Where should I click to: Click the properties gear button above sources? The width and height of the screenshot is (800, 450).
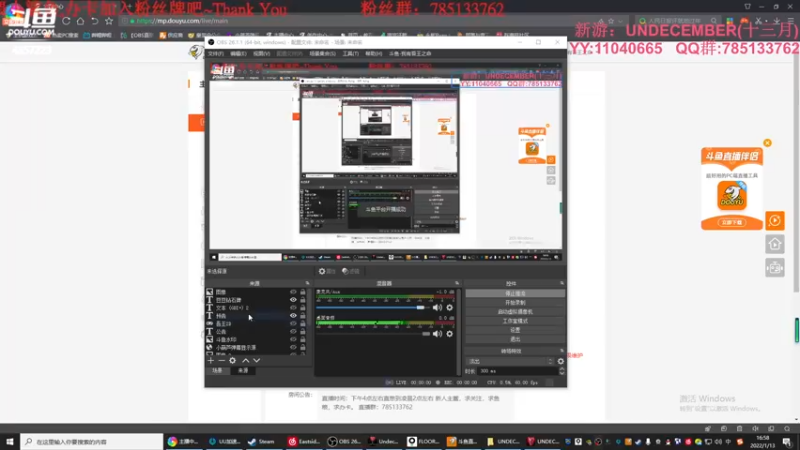tap(327, 271)
